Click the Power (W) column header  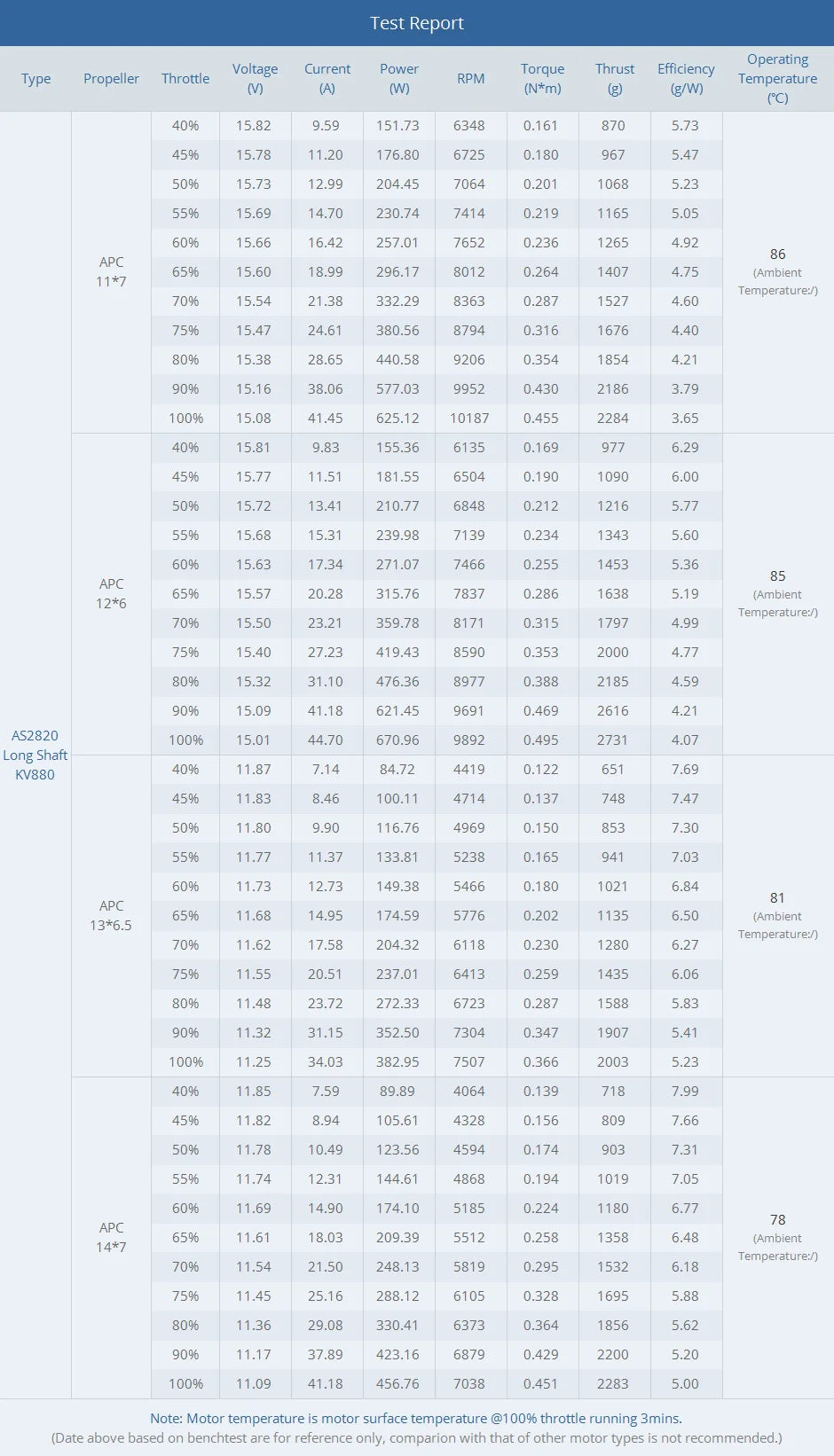(x=399, y=79)
